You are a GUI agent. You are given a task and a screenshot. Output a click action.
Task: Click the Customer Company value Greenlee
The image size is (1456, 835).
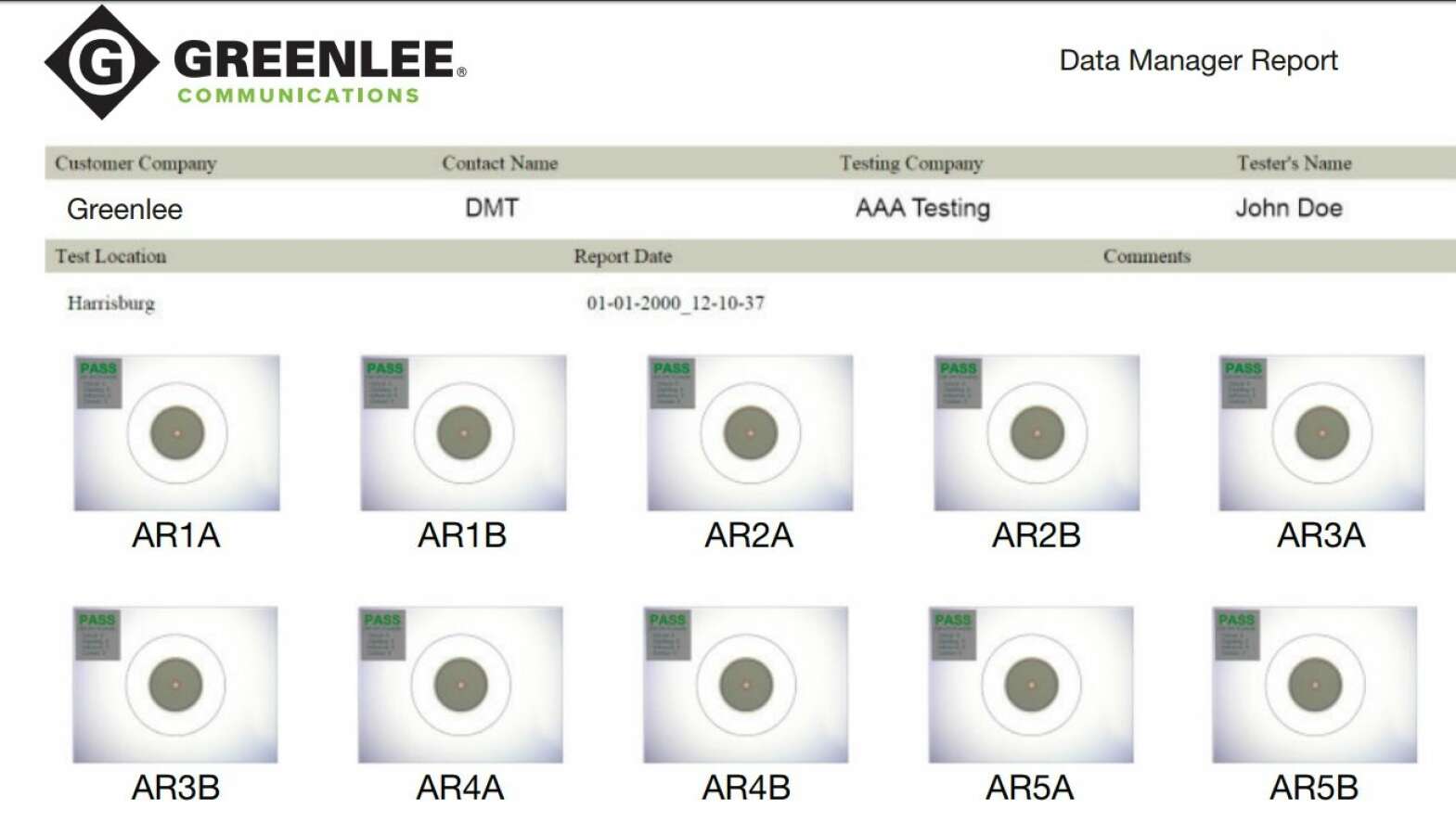tap(124, 209)
